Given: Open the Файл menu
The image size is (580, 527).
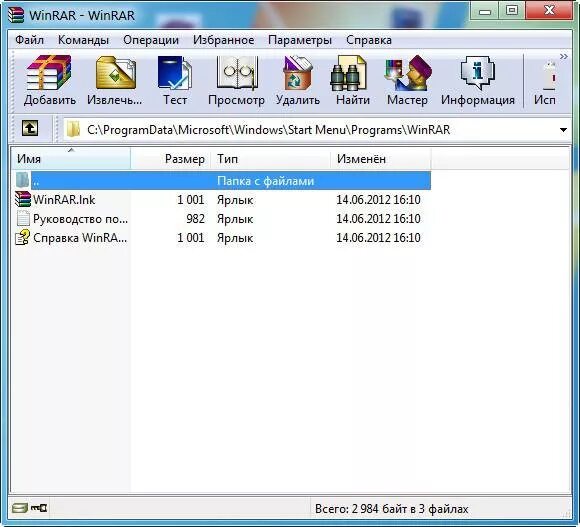Looking at the screenshot, I should pos(29,40).
